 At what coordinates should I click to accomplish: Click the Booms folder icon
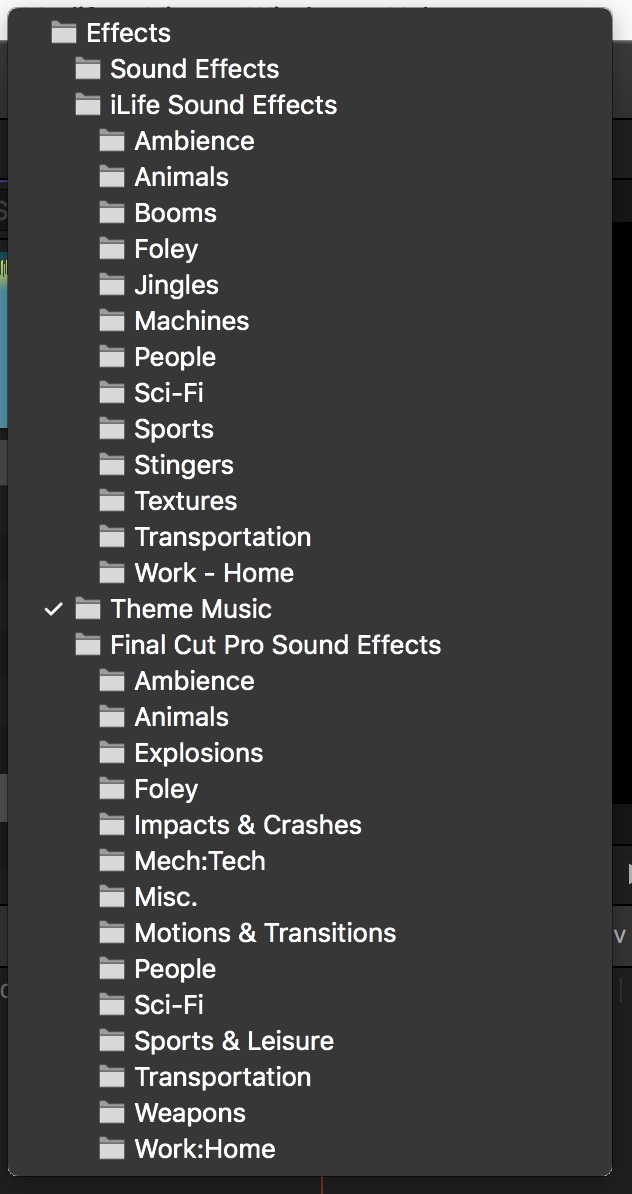[x=112, y=213]
